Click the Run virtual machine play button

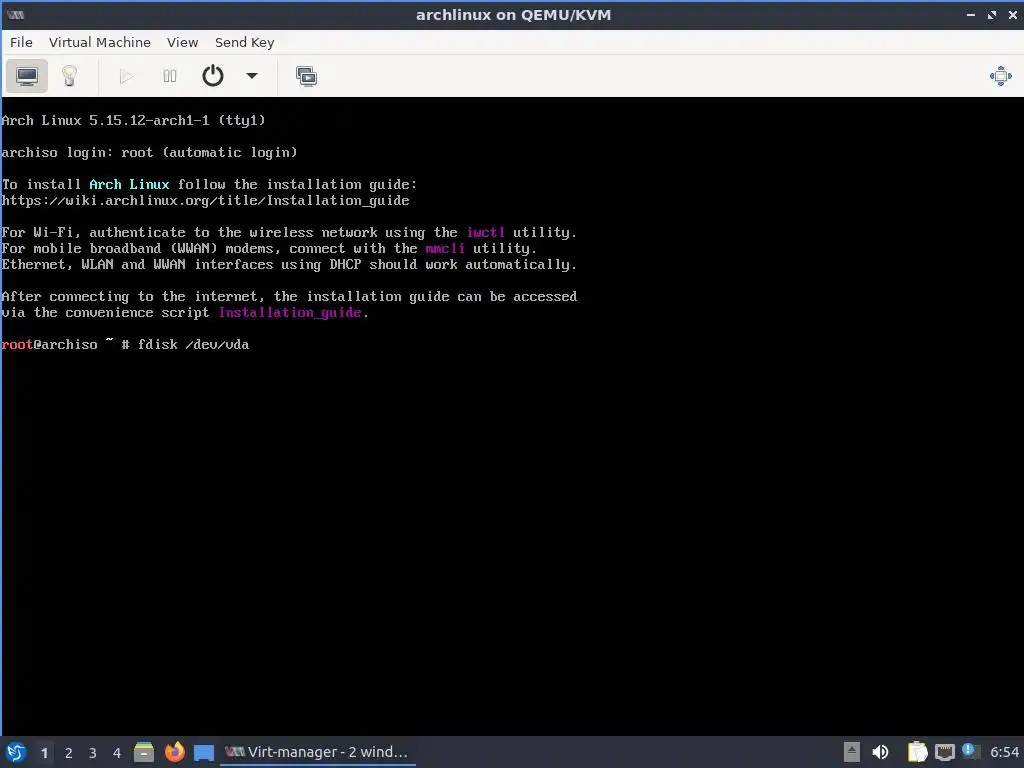point(127,76)
